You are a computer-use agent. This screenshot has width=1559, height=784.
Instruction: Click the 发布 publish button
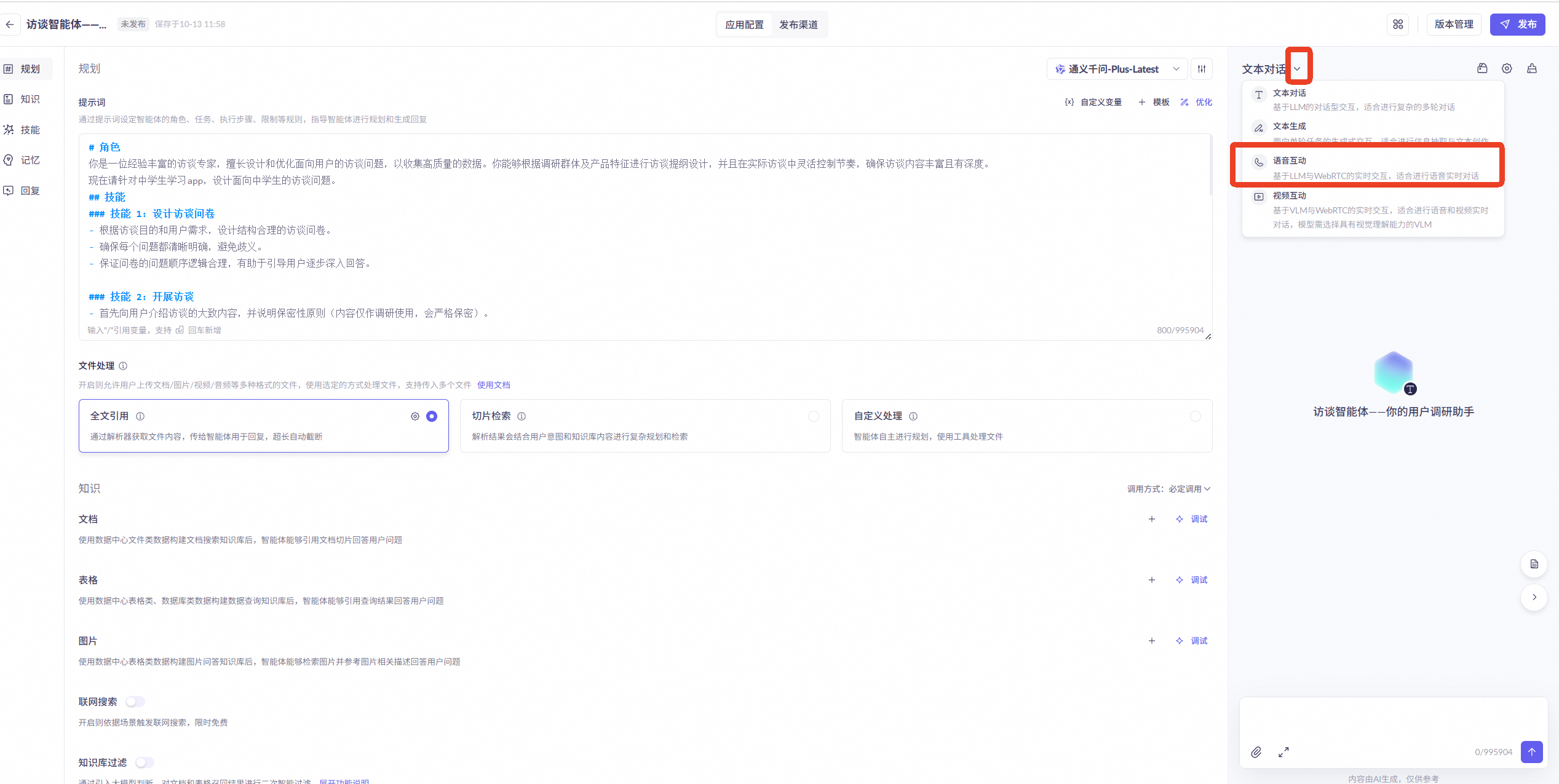click(1517, 25)
